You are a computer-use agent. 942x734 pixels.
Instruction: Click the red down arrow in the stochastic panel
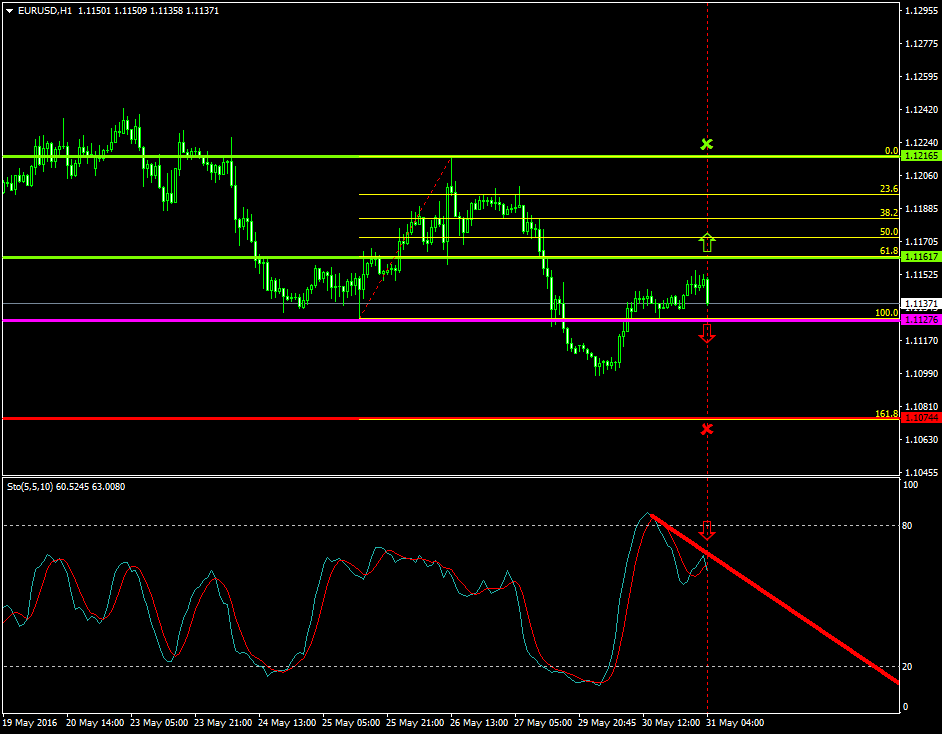pyautogui.click(x=707, y=530)
